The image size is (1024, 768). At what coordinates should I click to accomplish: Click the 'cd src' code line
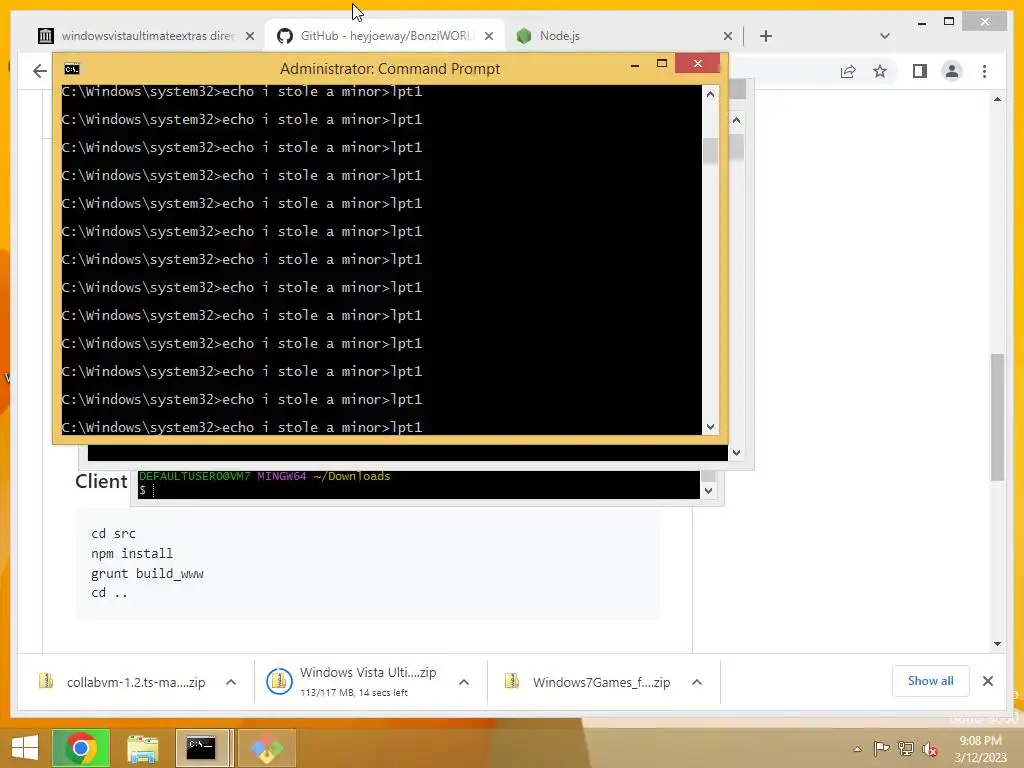tap(113, 534)
